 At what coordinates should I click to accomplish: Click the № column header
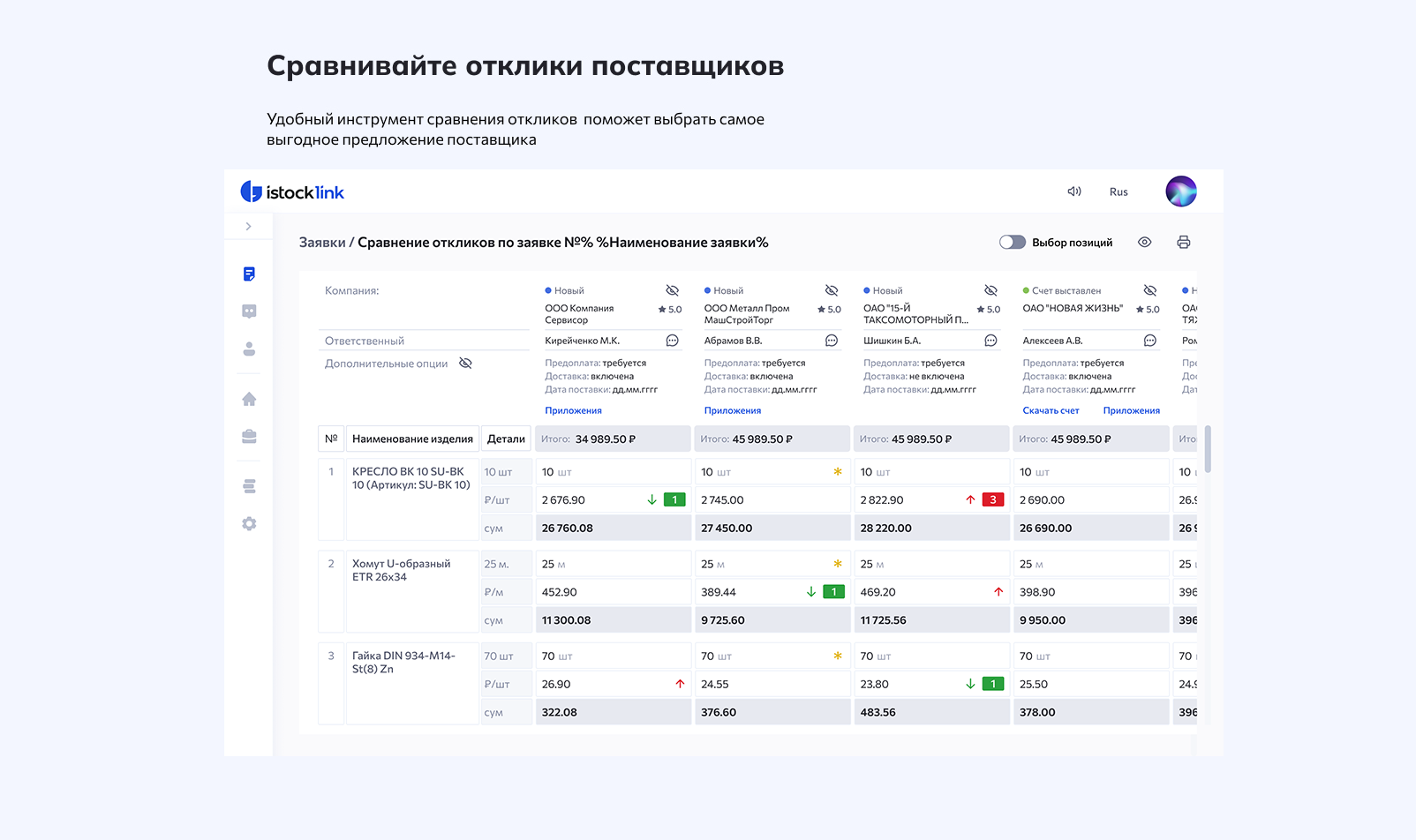[331, 439]
